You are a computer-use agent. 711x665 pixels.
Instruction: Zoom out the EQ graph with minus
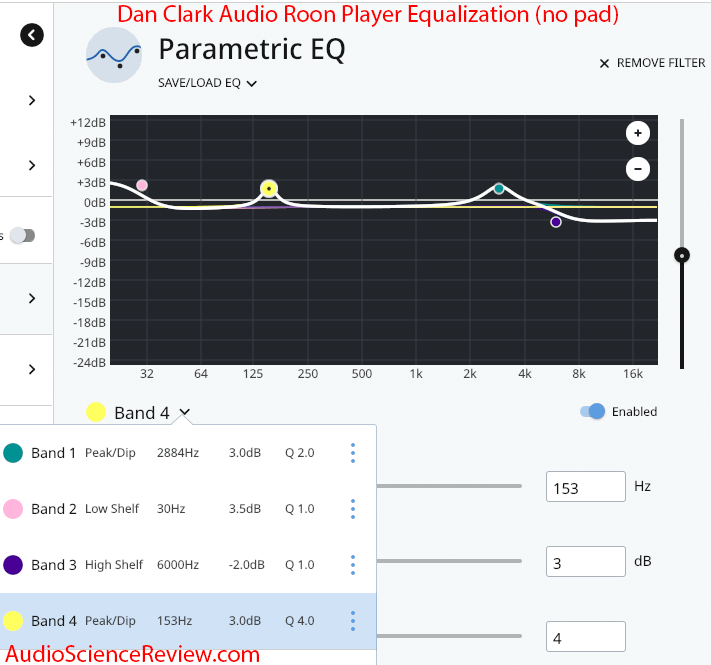pos(638,169)
